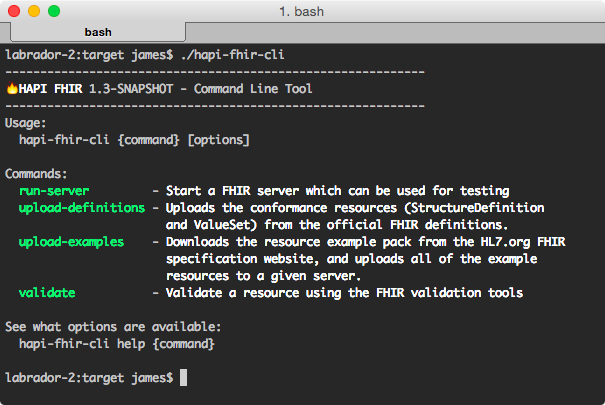Viewport: 605px width, 405px height.
Task: Maximize the window with green button
Action: [x=54, y=11]
